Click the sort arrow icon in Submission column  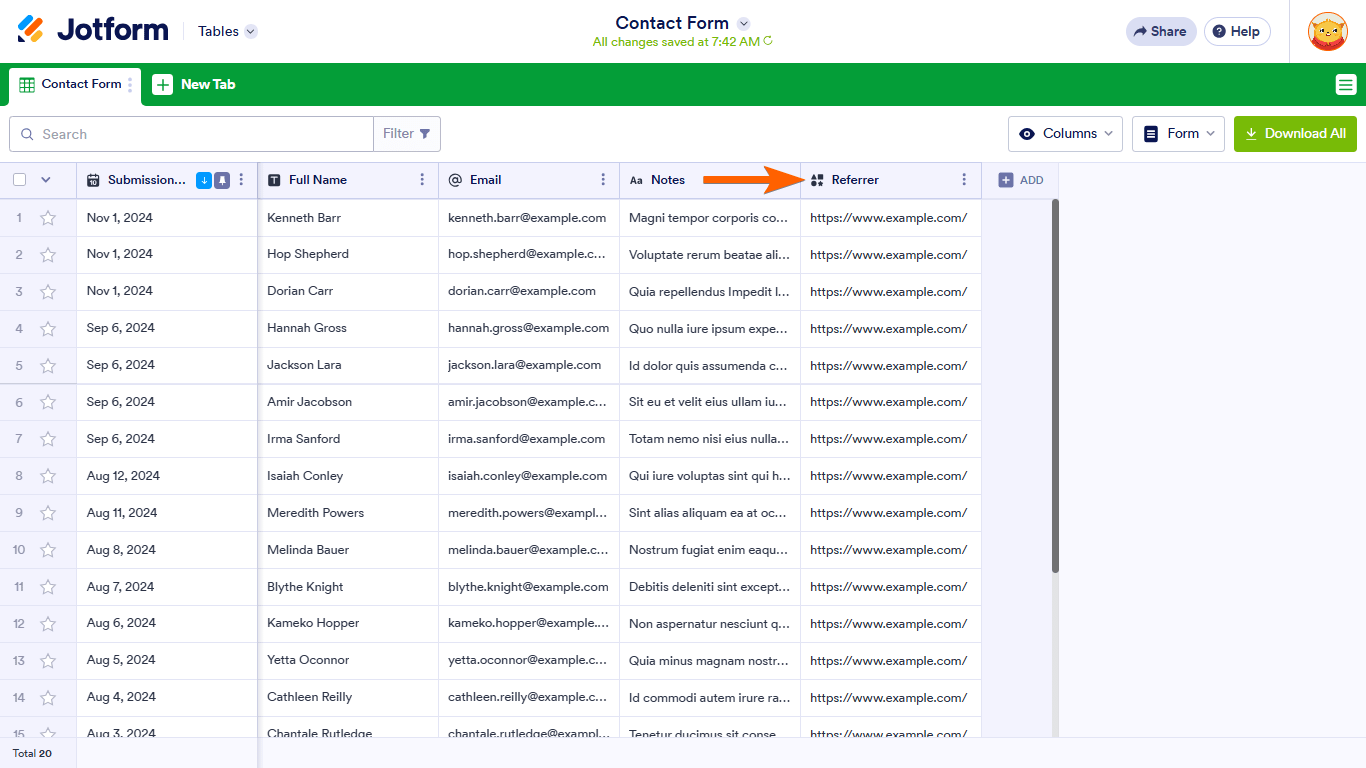(204, 180)
